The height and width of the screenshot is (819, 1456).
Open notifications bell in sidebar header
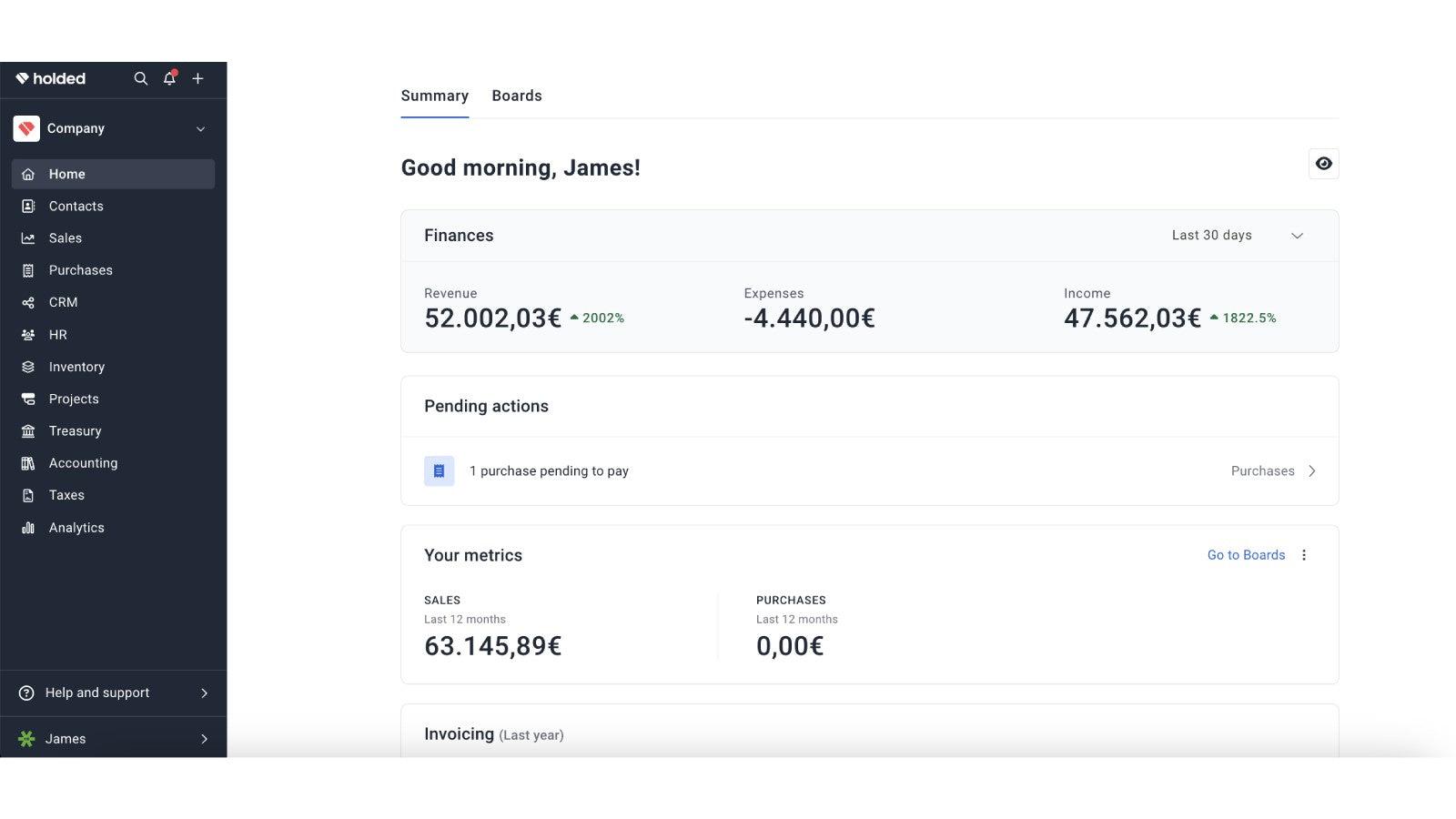pos(169,79)
